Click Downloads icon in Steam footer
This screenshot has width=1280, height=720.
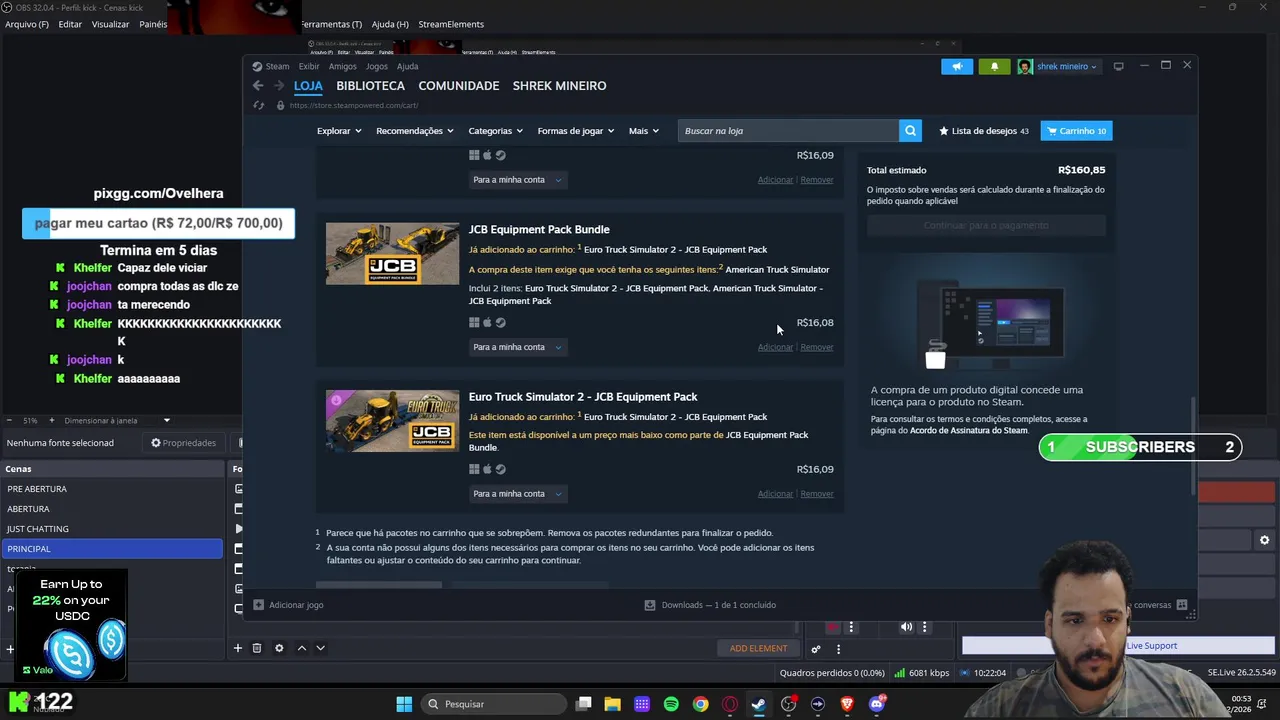tap(650, 605)
